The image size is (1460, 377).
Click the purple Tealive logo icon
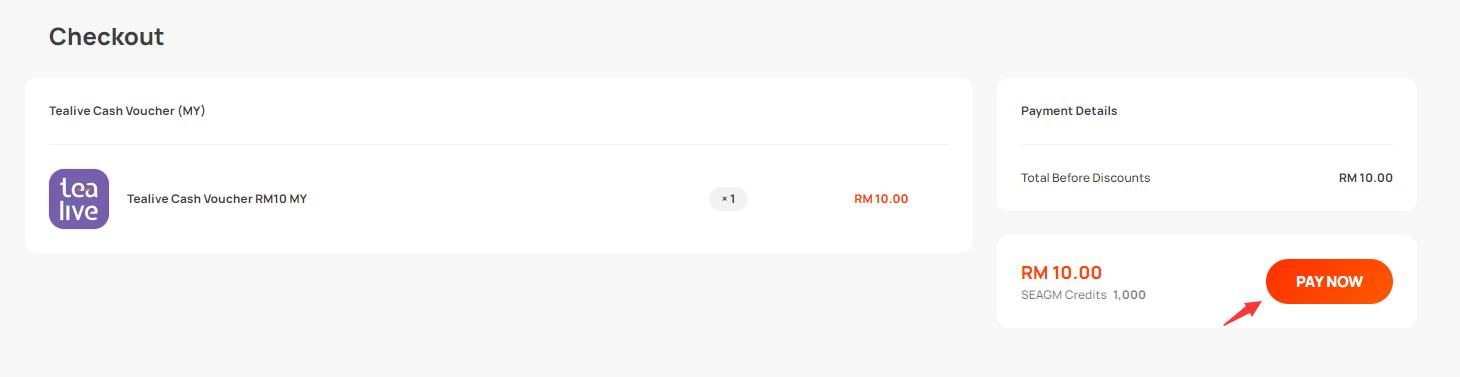[x=79, y=199]
